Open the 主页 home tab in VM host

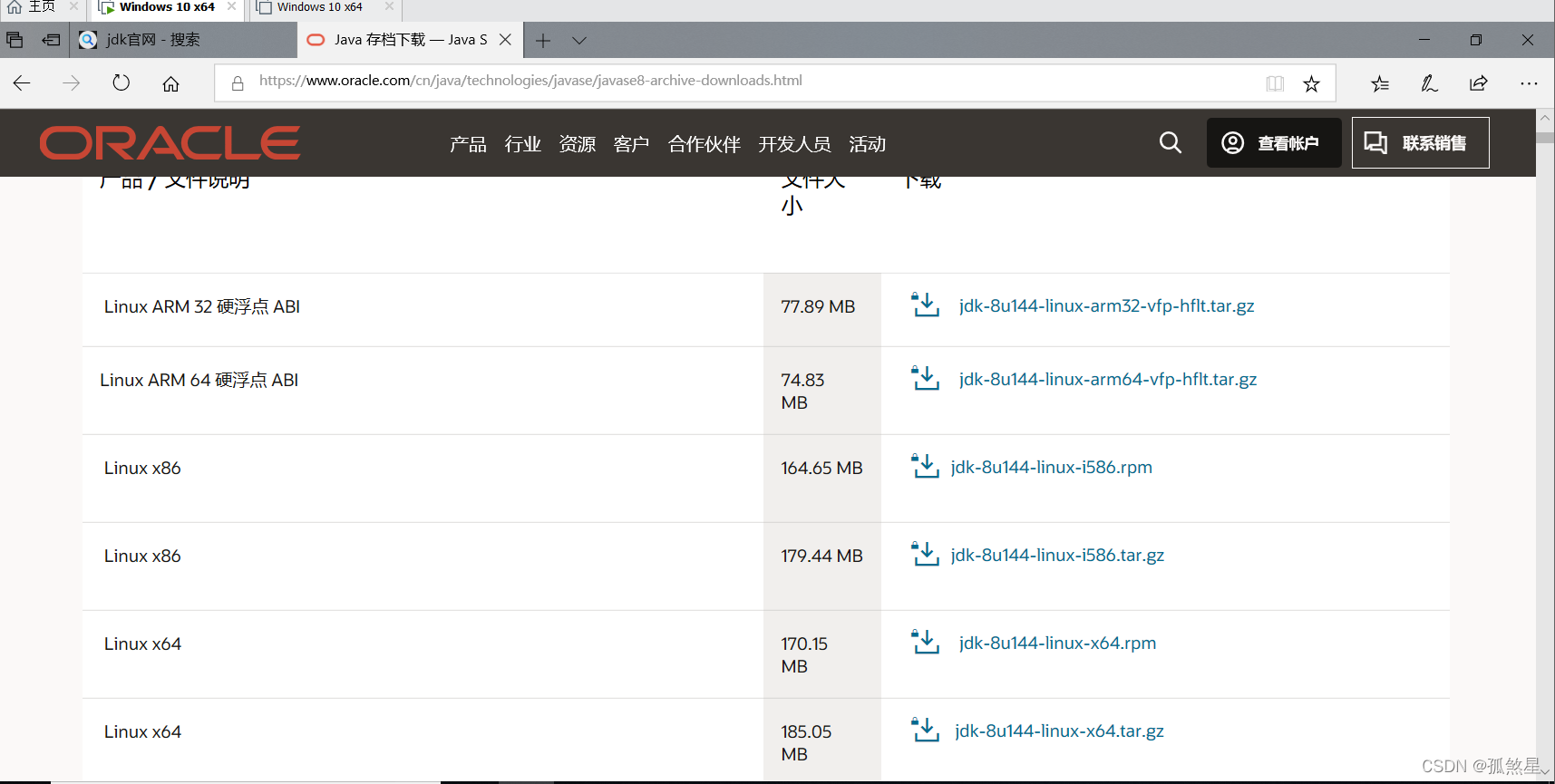(x=41, y=7)
